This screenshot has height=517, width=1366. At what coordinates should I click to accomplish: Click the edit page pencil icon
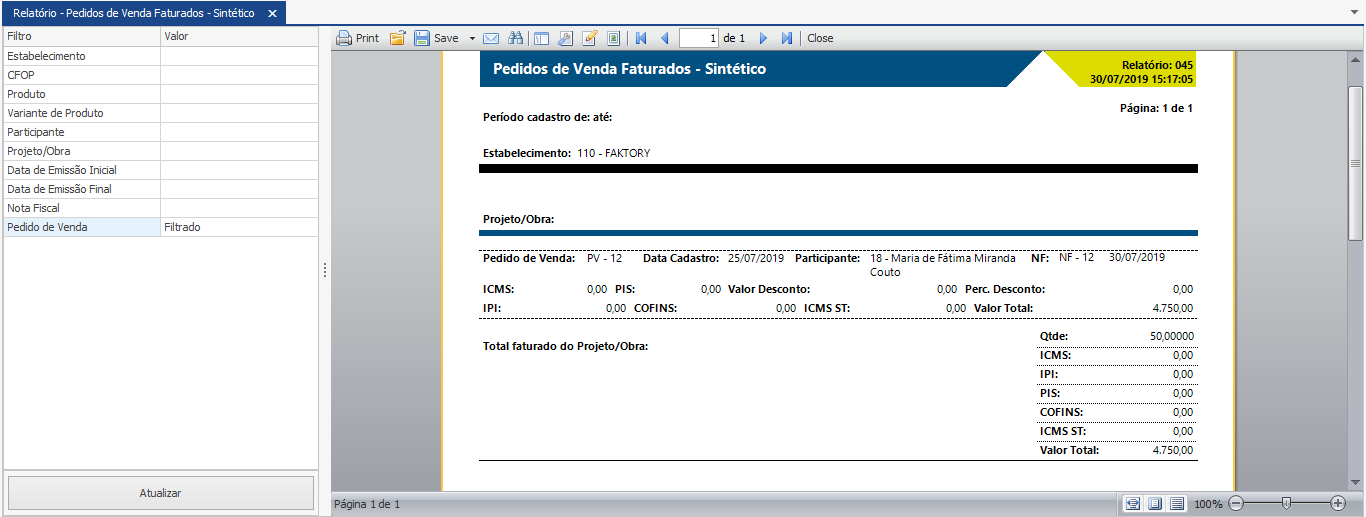pyautogui.click(x=590, y=38)
